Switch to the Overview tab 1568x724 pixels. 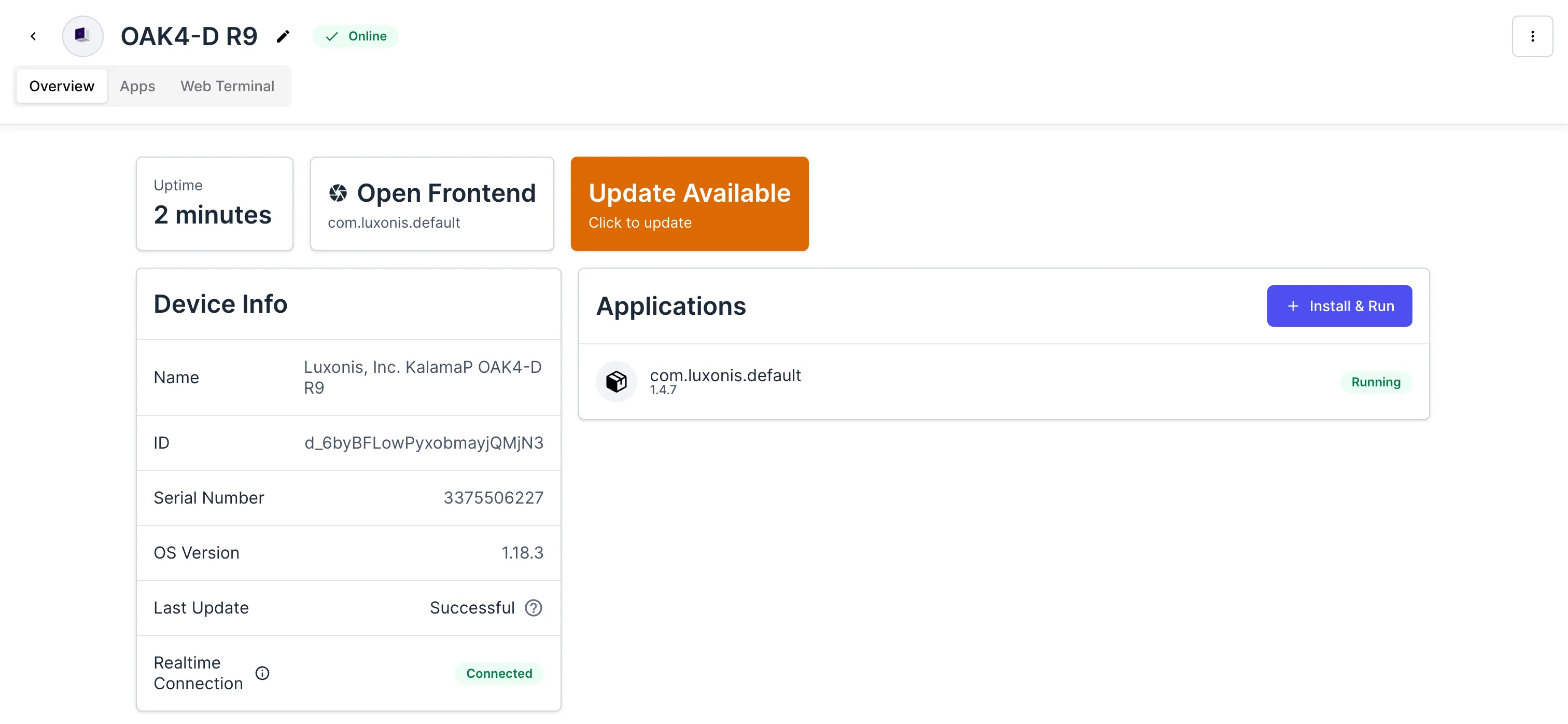pyautogui.click(x=62, y=87)
